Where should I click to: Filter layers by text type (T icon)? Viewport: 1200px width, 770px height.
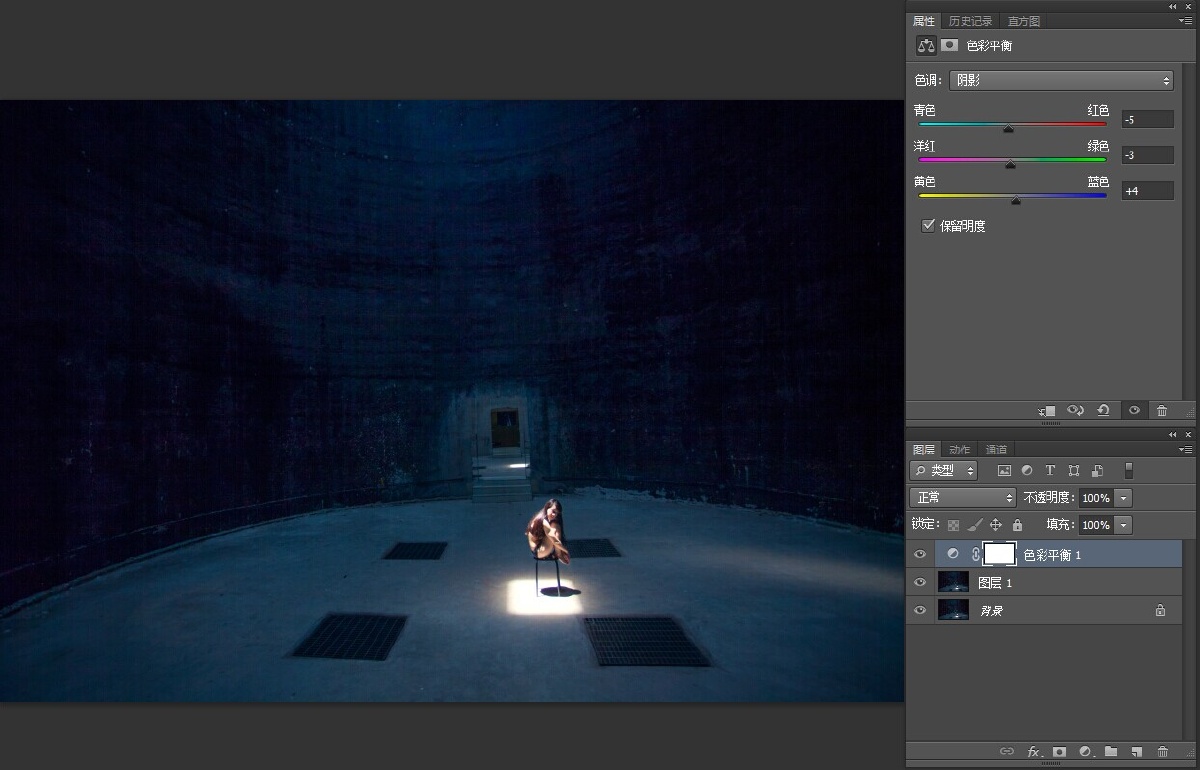pyautogui.click(x=1050, y=470)
